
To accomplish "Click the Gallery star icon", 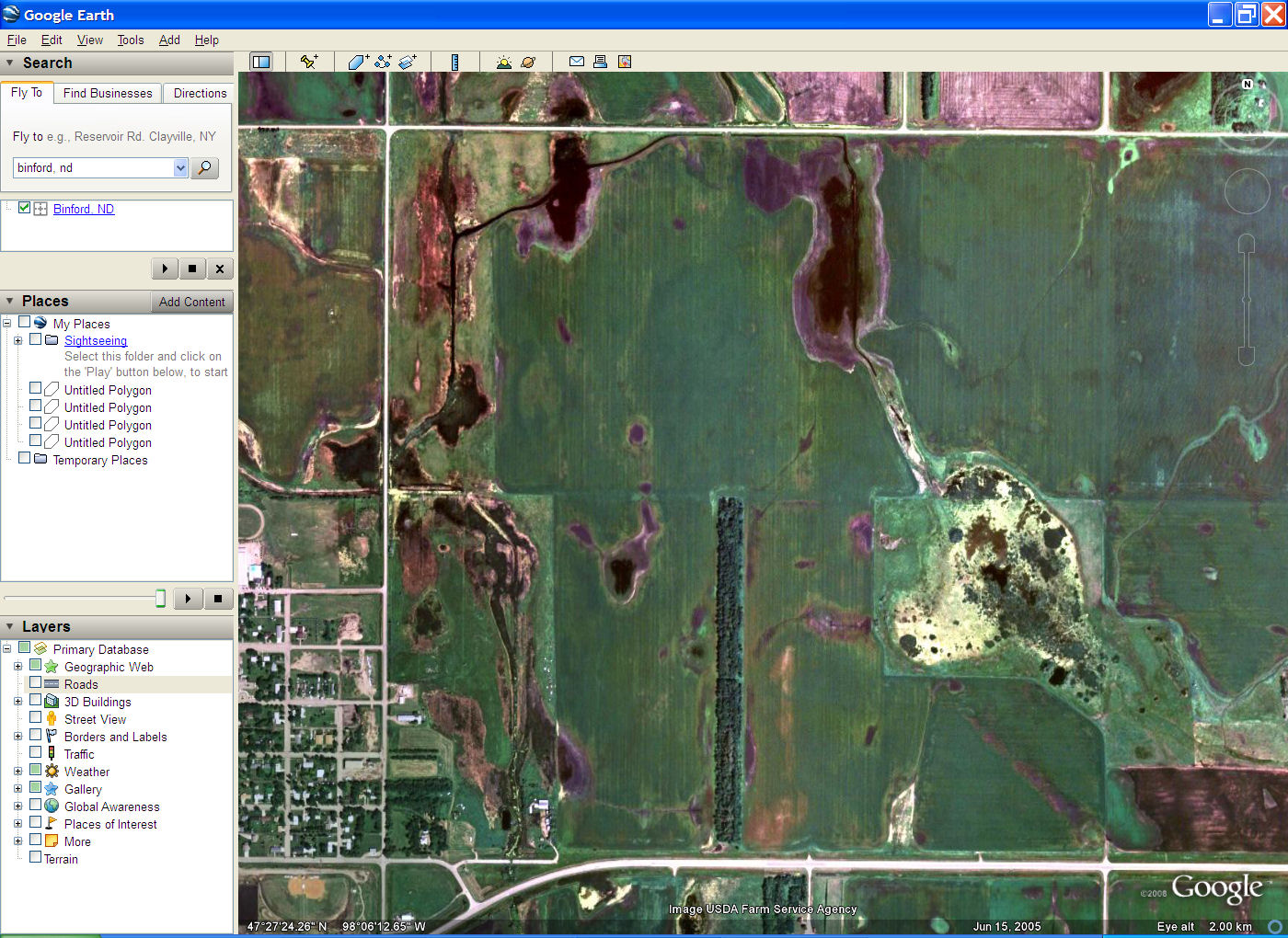I will click(52, 788).
